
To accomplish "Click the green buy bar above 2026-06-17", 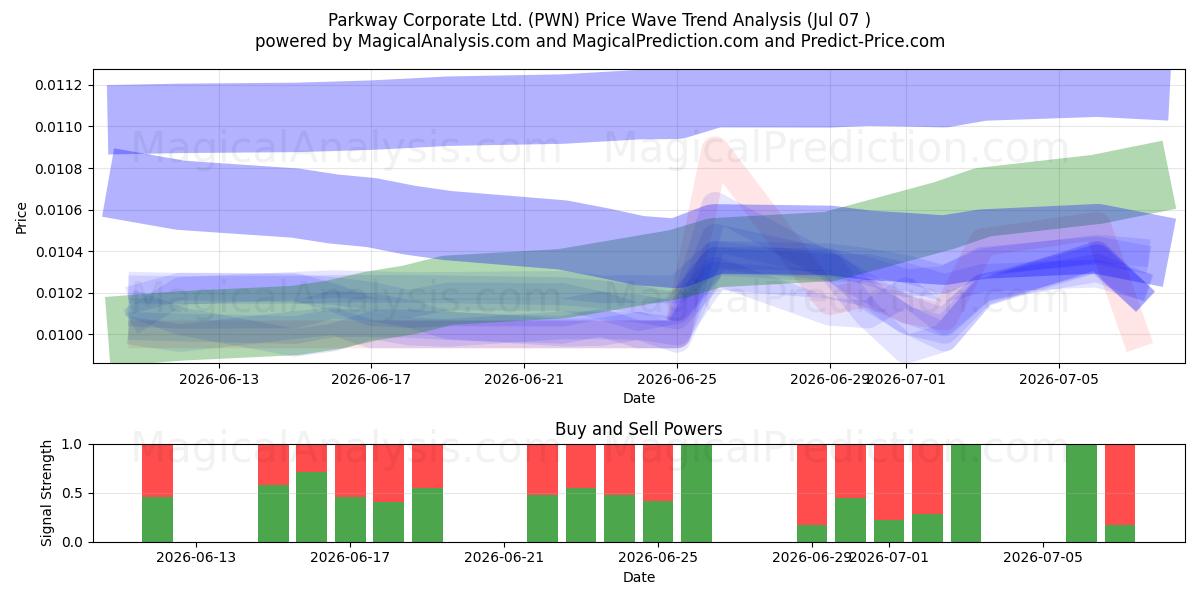I will click(350, 519).
